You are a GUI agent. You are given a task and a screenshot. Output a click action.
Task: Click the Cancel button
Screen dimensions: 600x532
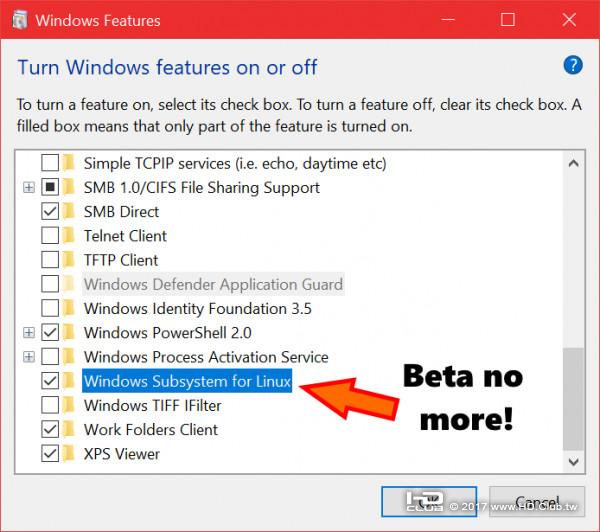(537, 501)
